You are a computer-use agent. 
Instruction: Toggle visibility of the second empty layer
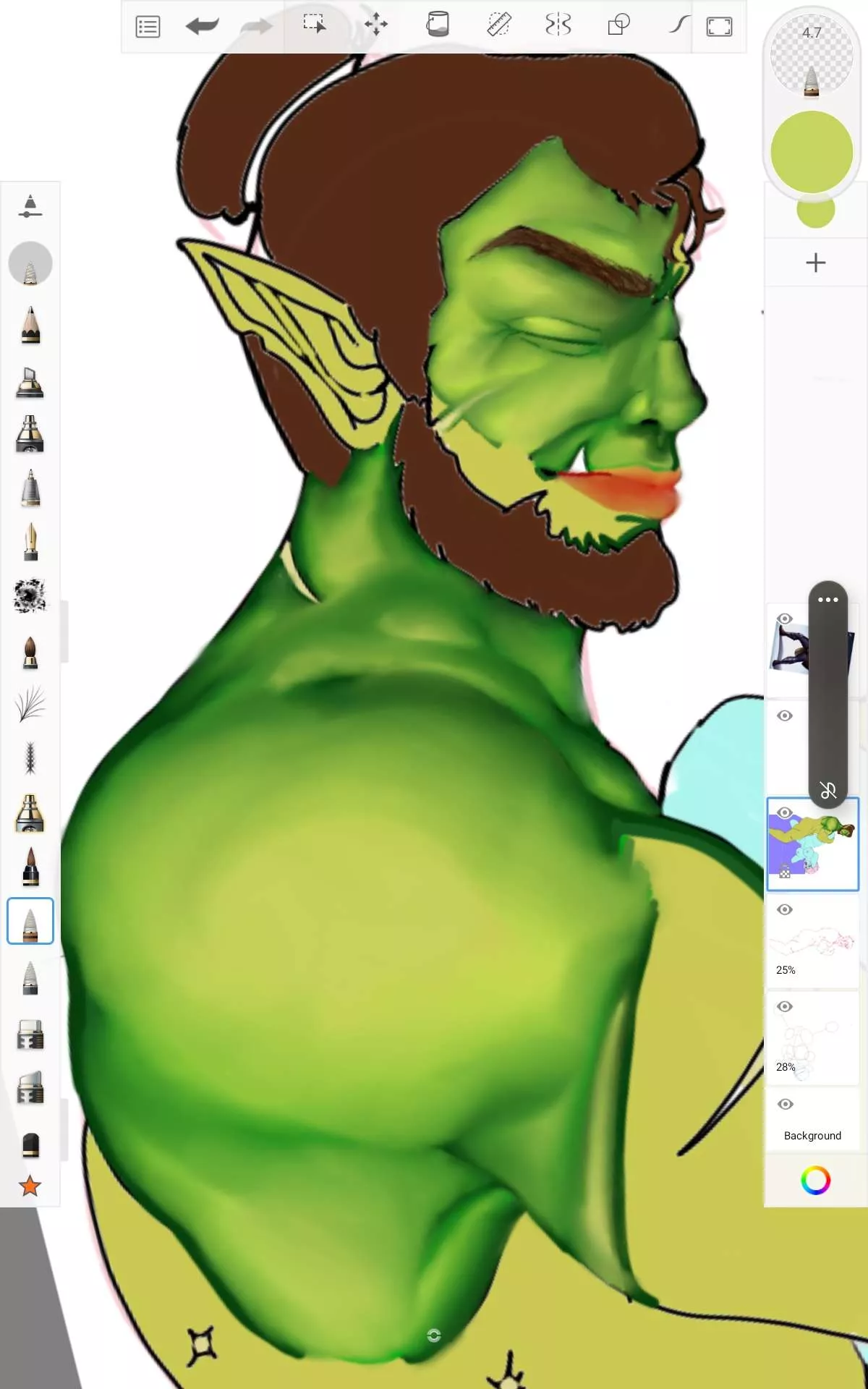(785, 715)
